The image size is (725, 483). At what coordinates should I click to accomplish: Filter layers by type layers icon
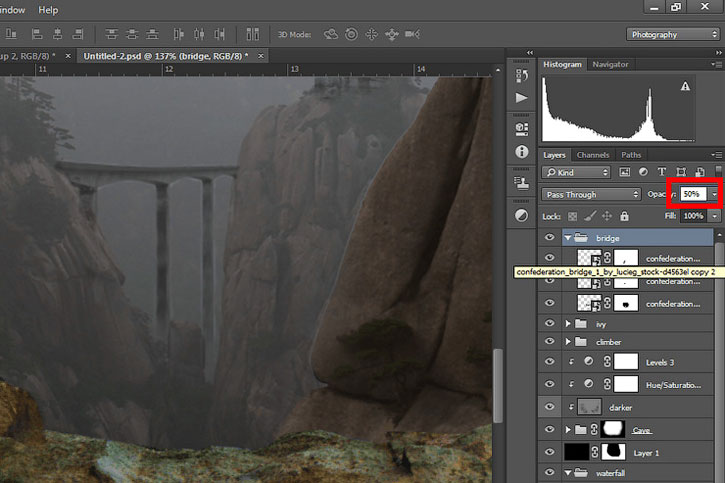tap(662, 172)
